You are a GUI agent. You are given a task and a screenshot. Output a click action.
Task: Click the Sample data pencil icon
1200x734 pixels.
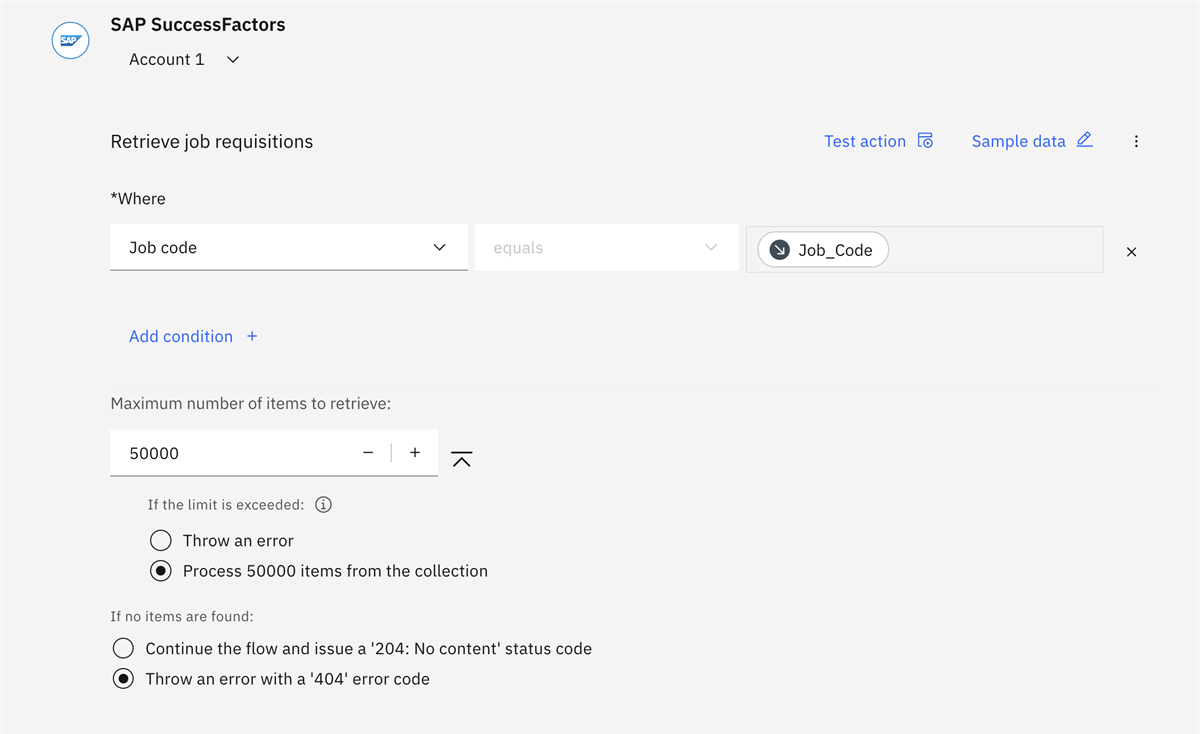point(1084,140)
